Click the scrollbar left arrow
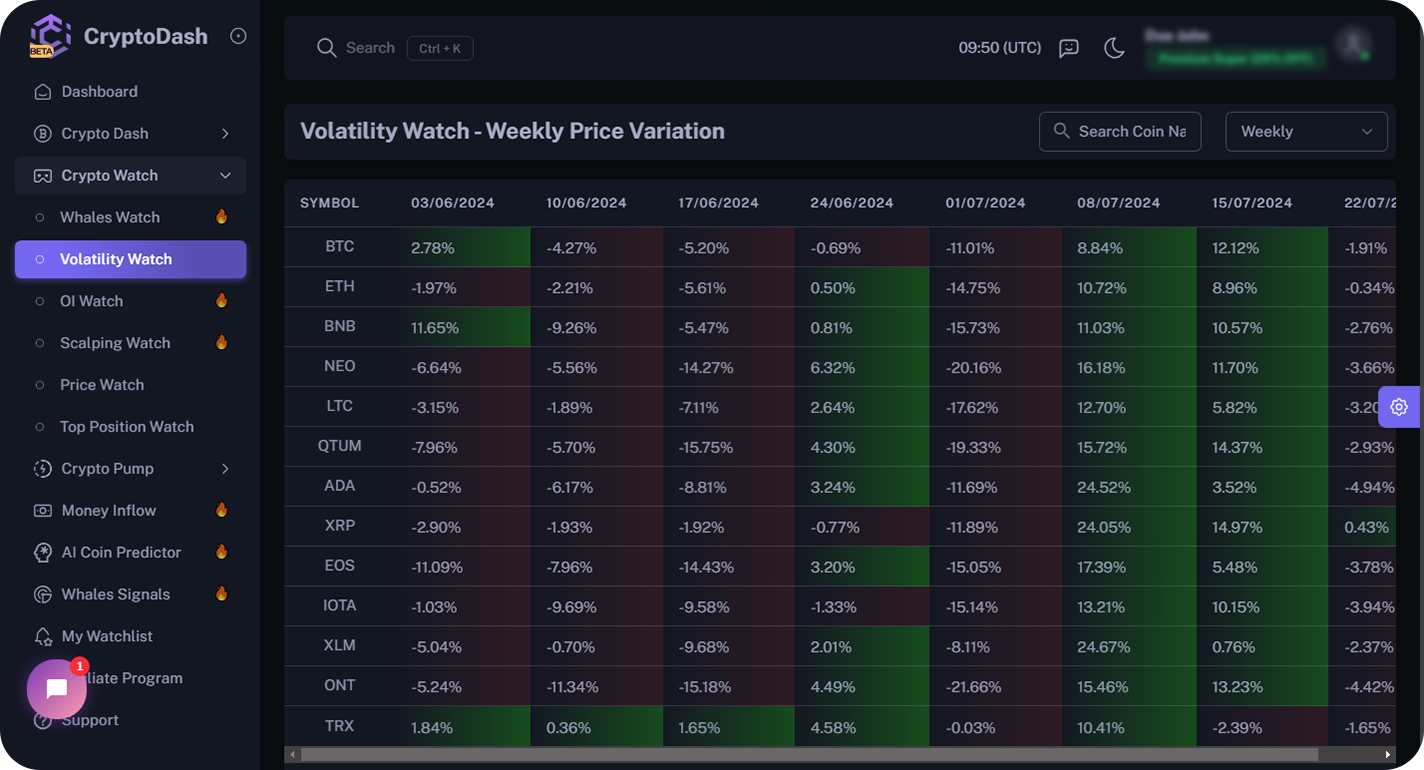Viewport: 1424px width, 770px height. pos(291,755)
